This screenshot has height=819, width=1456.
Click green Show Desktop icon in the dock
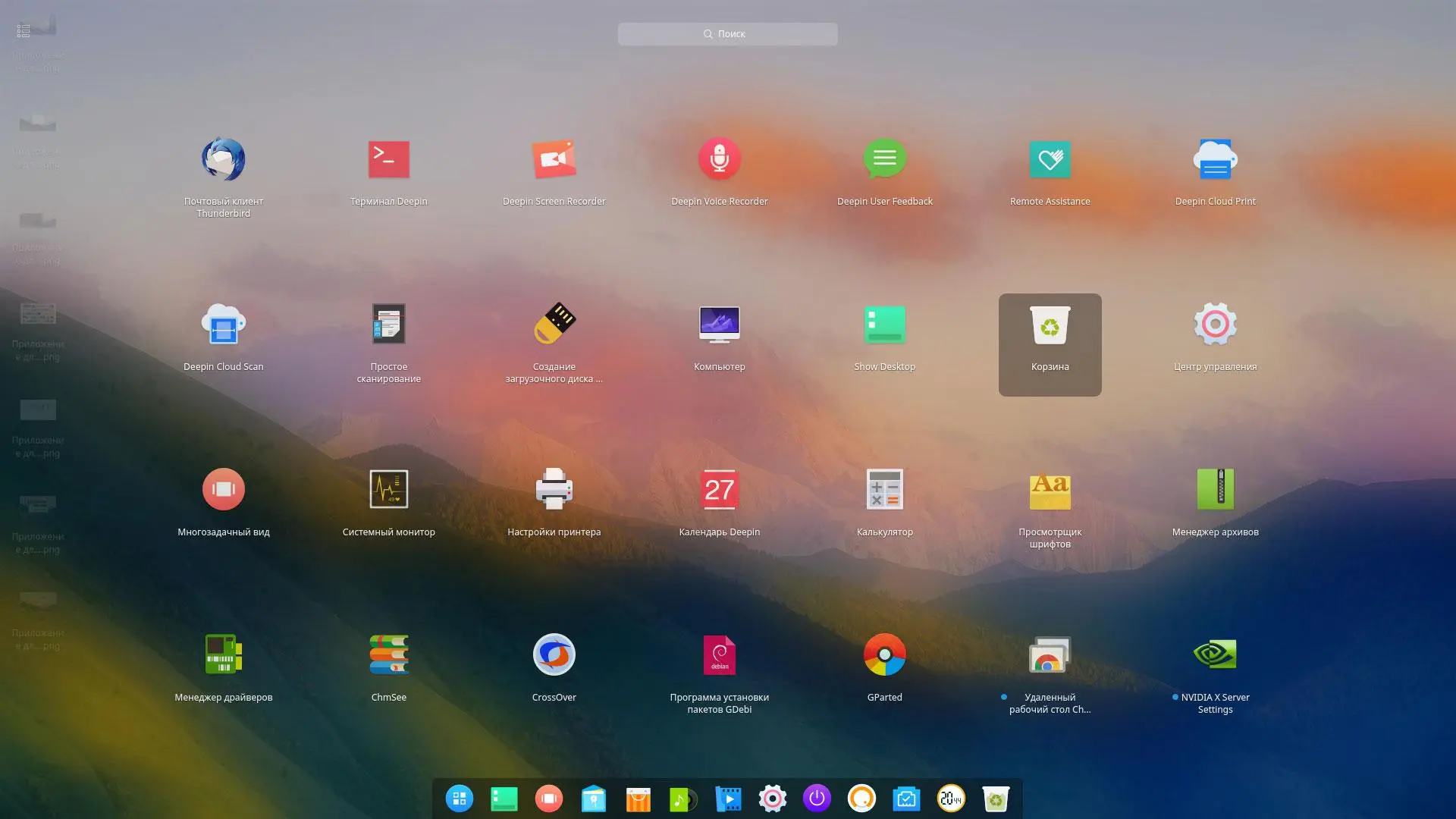[504, 799]
